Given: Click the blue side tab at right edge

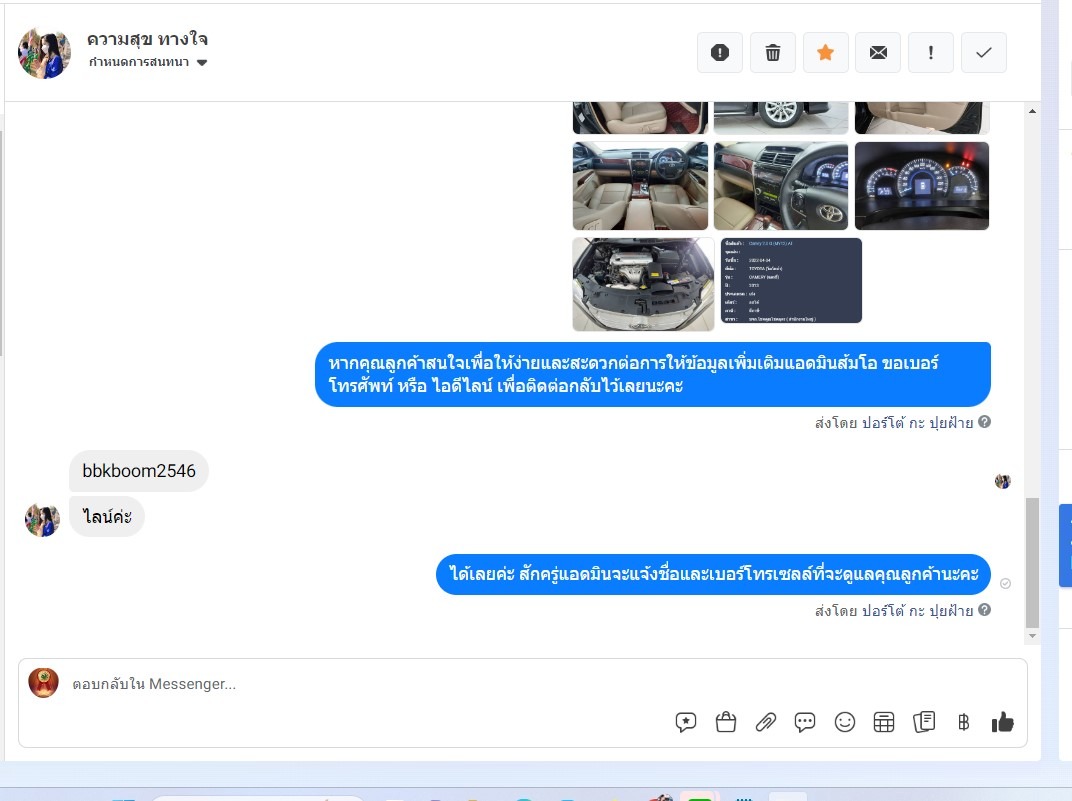Looking at the screenshot, I should pos(1065,545).
